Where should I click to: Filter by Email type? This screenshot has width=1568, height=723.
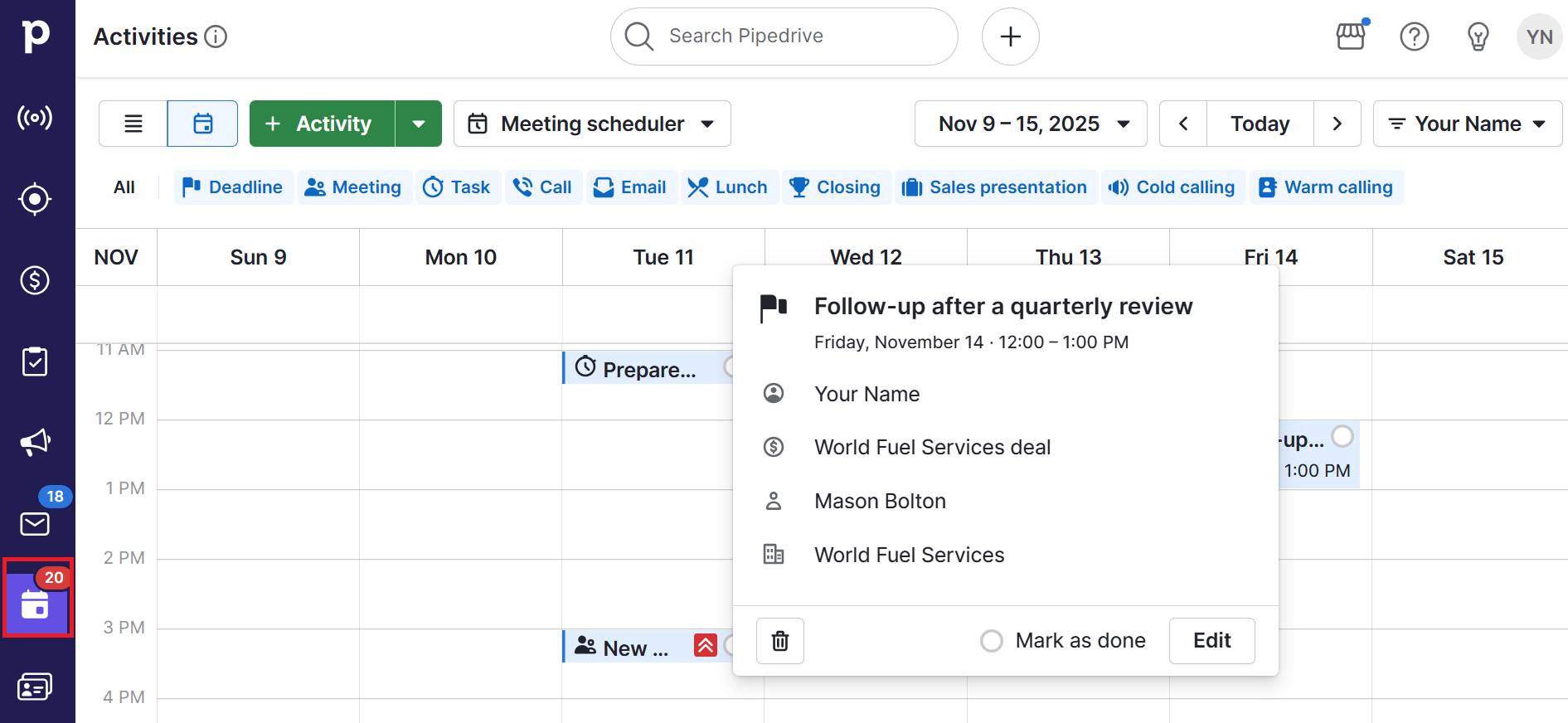[632, 187]
